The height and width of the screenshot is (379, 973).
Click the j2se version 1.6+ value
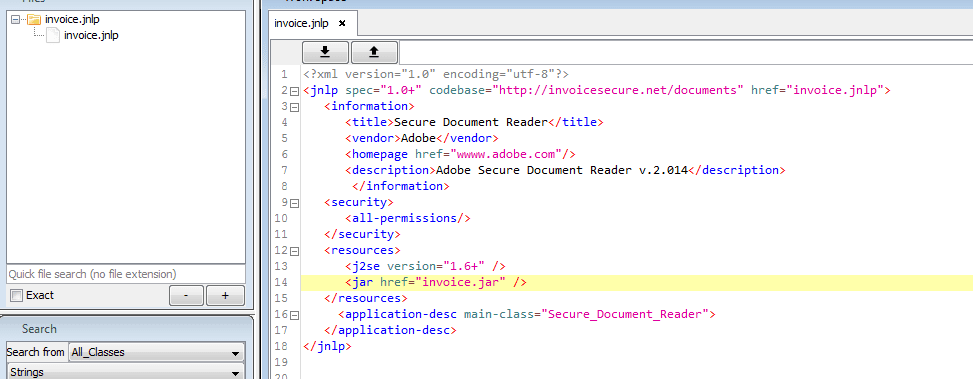tap(464, 266)
